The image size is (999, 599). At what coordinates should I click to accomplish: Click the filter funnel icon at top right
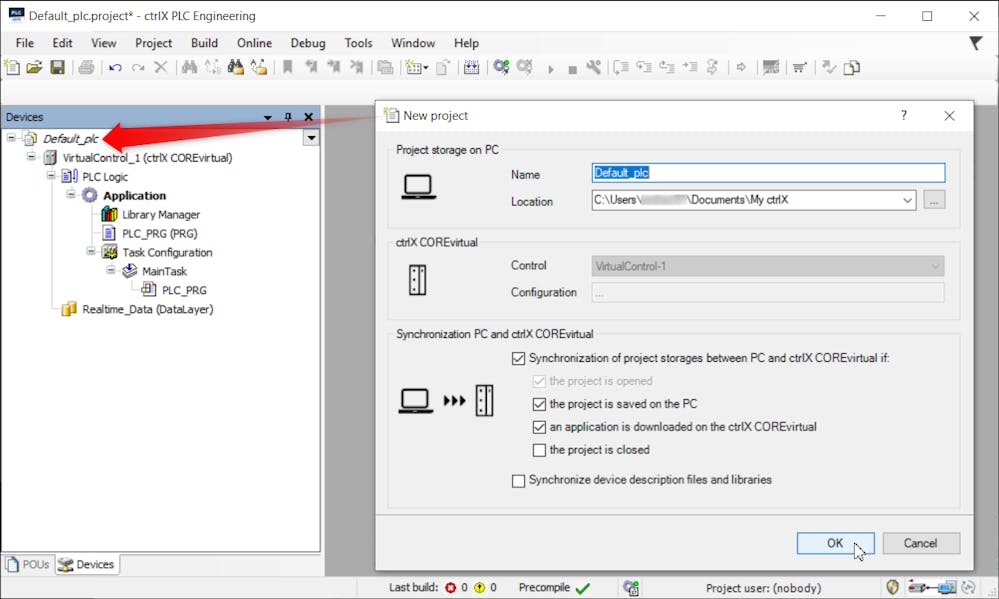[x=975, y=43]
